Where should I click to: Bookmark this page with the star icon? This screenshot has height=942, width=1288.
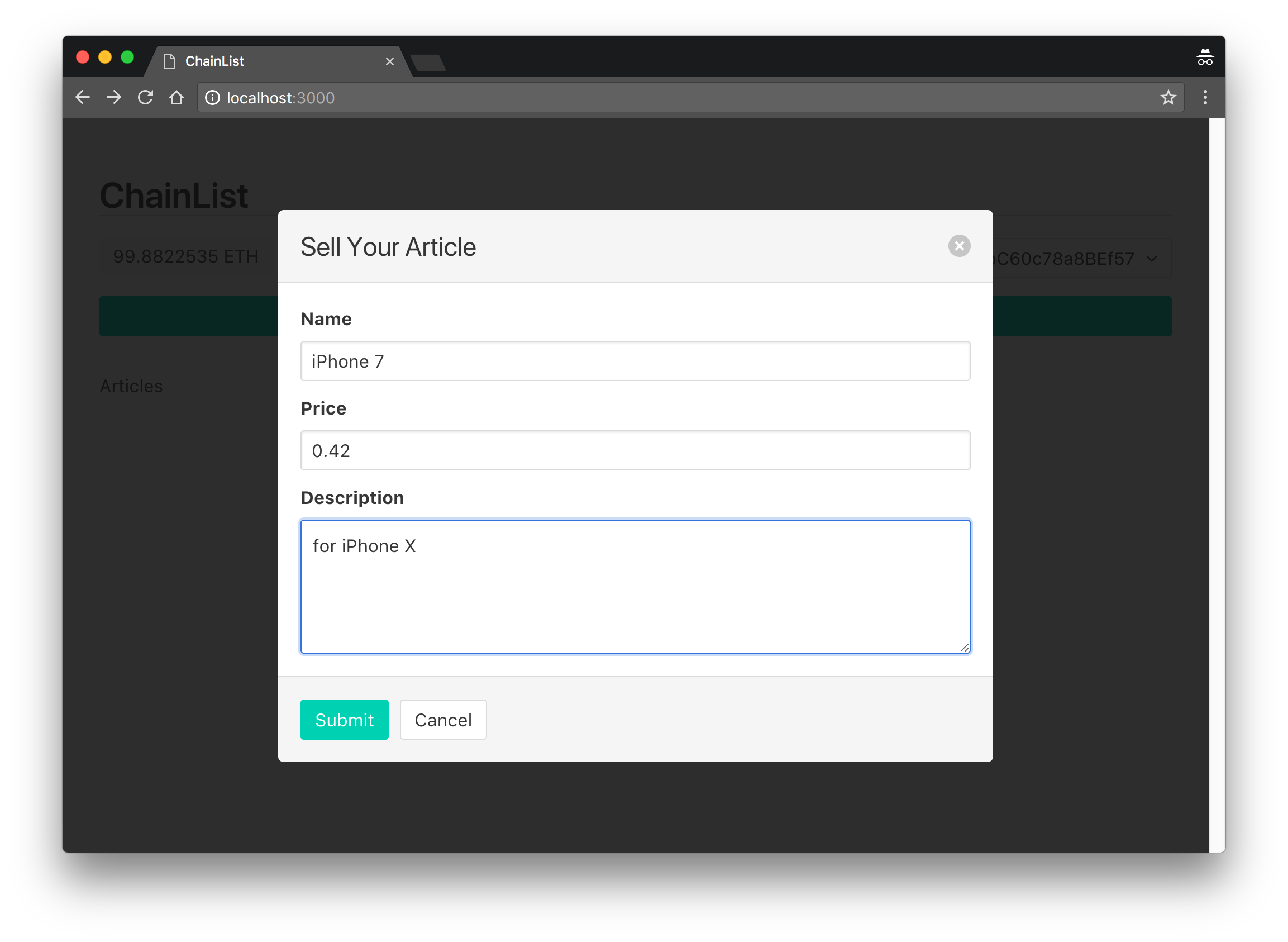1168,98
